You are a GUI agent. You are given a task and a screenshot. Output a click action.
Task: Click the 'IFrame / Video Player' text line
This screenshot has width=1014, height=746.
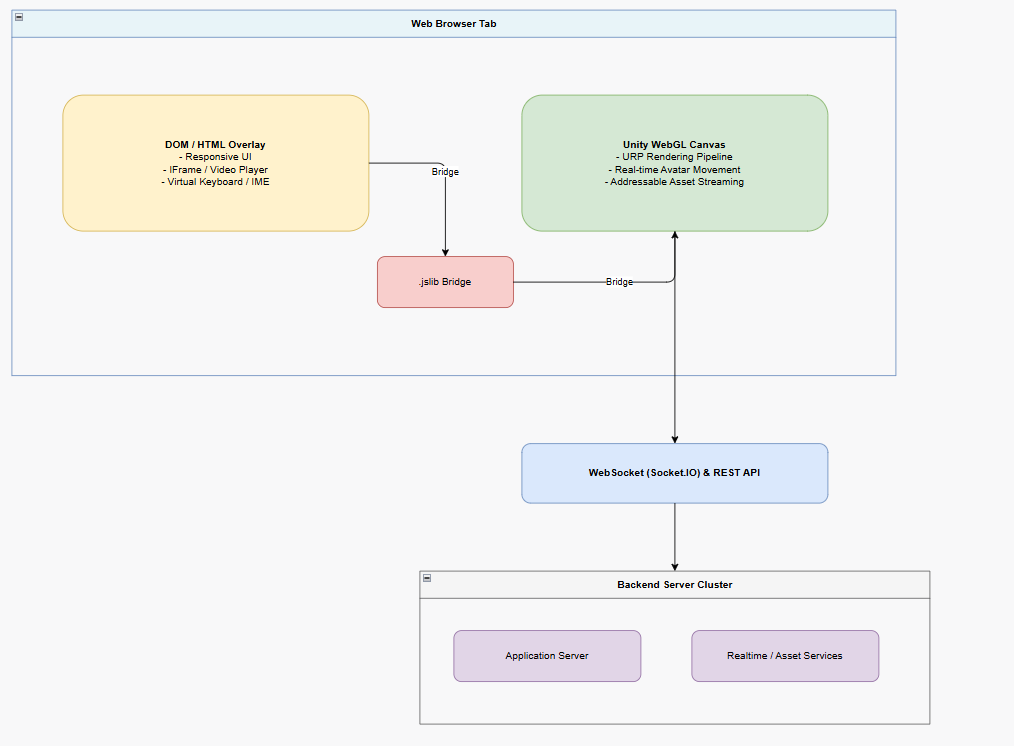(x=215, y=169)
